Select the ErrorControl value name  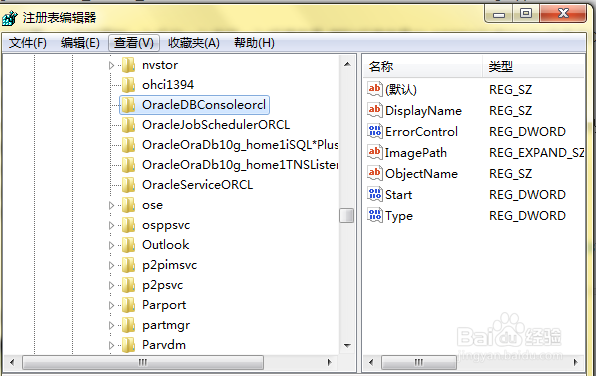pos(421,132)
